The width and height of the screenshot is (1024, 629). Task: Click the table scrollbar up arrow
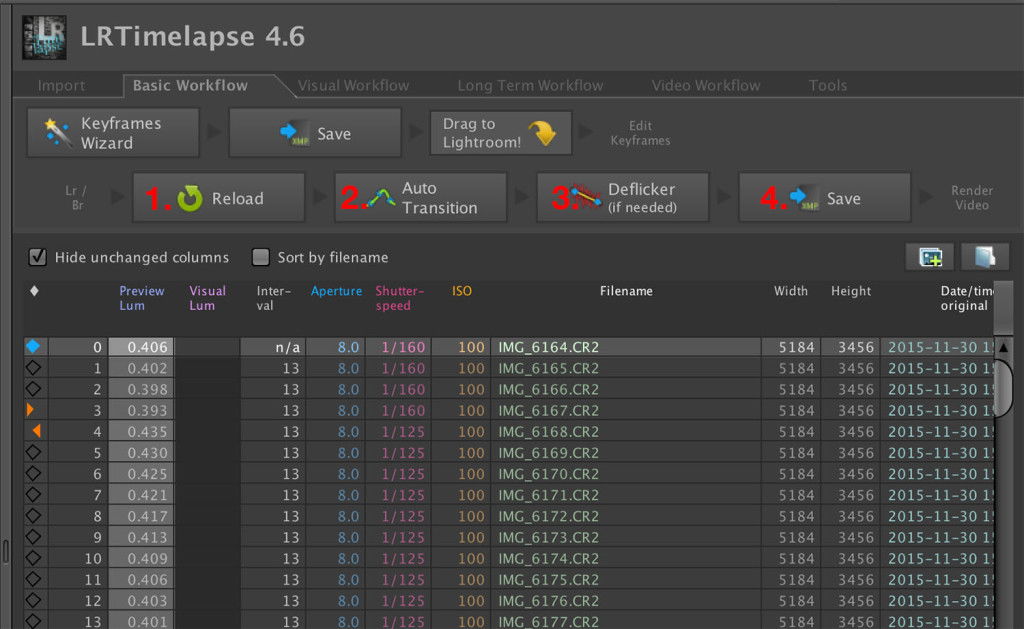click(x=1004, y=347)
